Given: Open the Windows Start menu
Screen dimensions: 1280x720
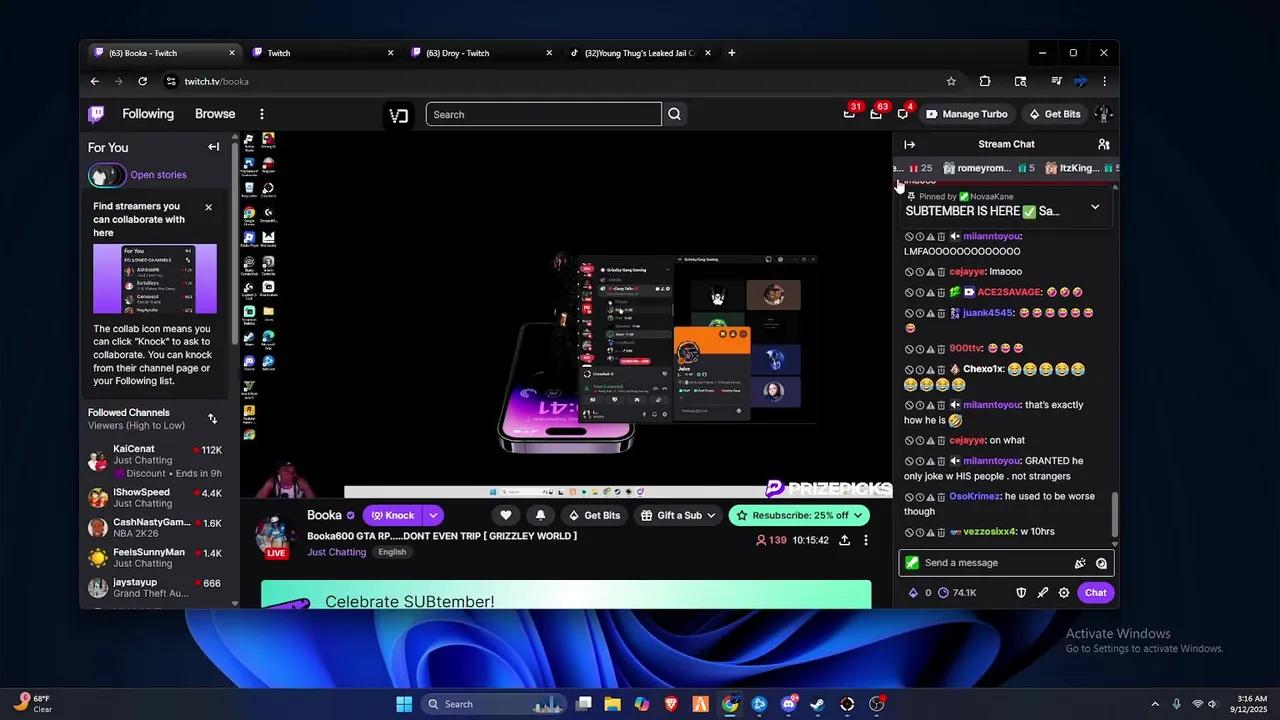Looking at the screenshot, I should coord(404,704).
